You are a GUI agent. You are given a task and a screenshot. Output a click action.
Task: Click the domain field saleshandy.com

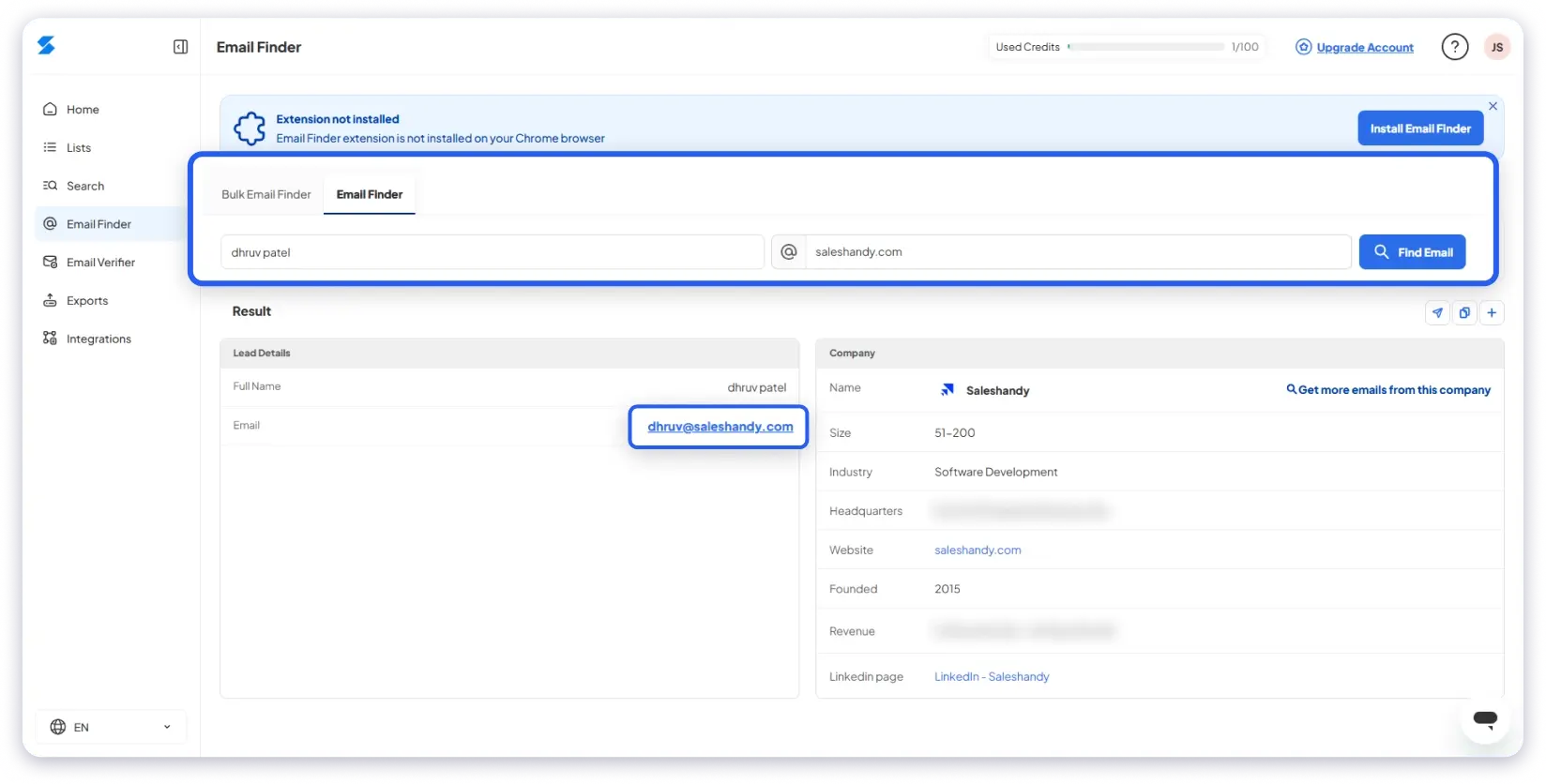[x=1078, y=252]
